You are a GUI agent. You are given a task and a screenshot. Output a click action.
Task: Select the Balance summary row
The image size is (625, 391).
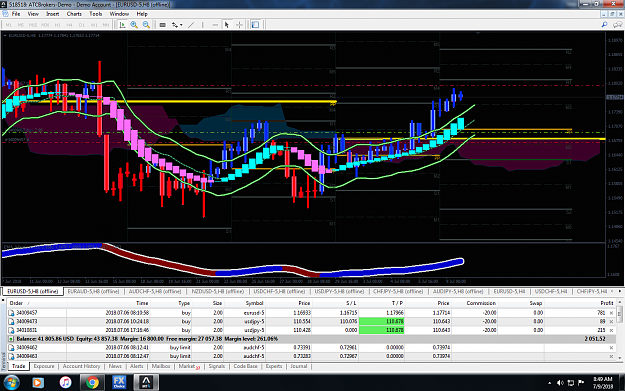[312, 339]
